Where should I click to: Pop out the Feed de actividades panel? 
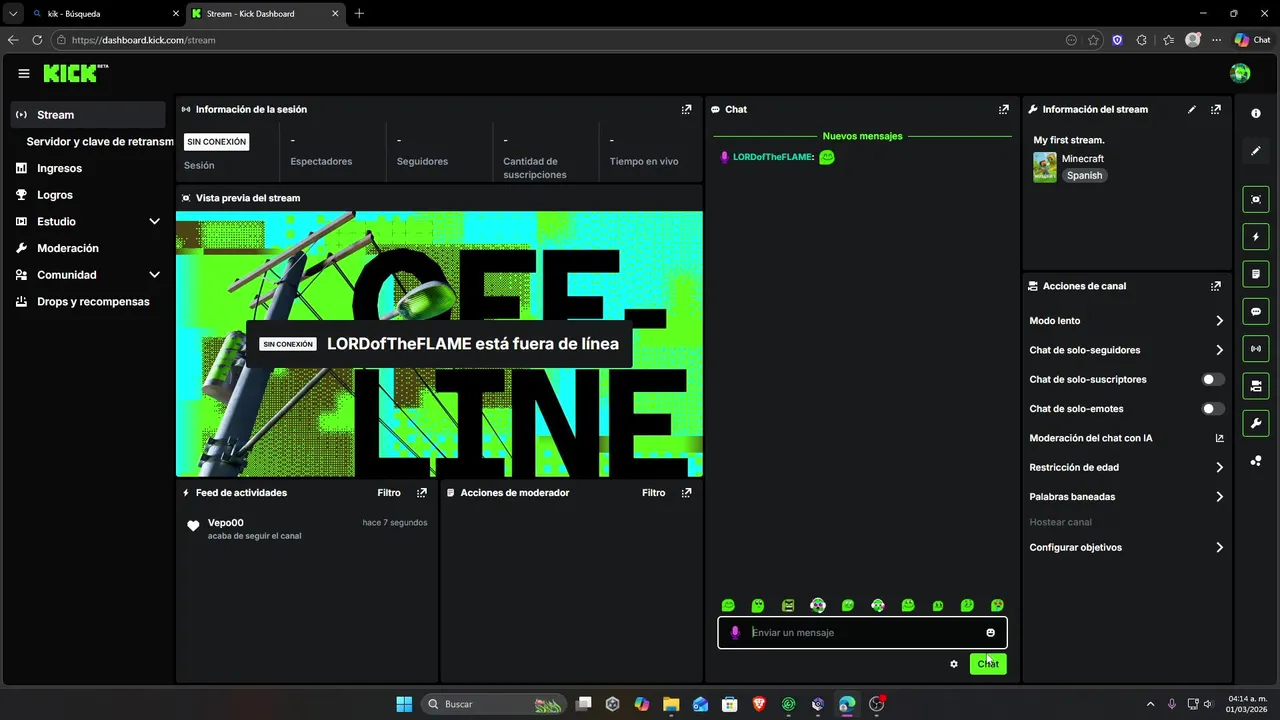[x=422, y=493]
